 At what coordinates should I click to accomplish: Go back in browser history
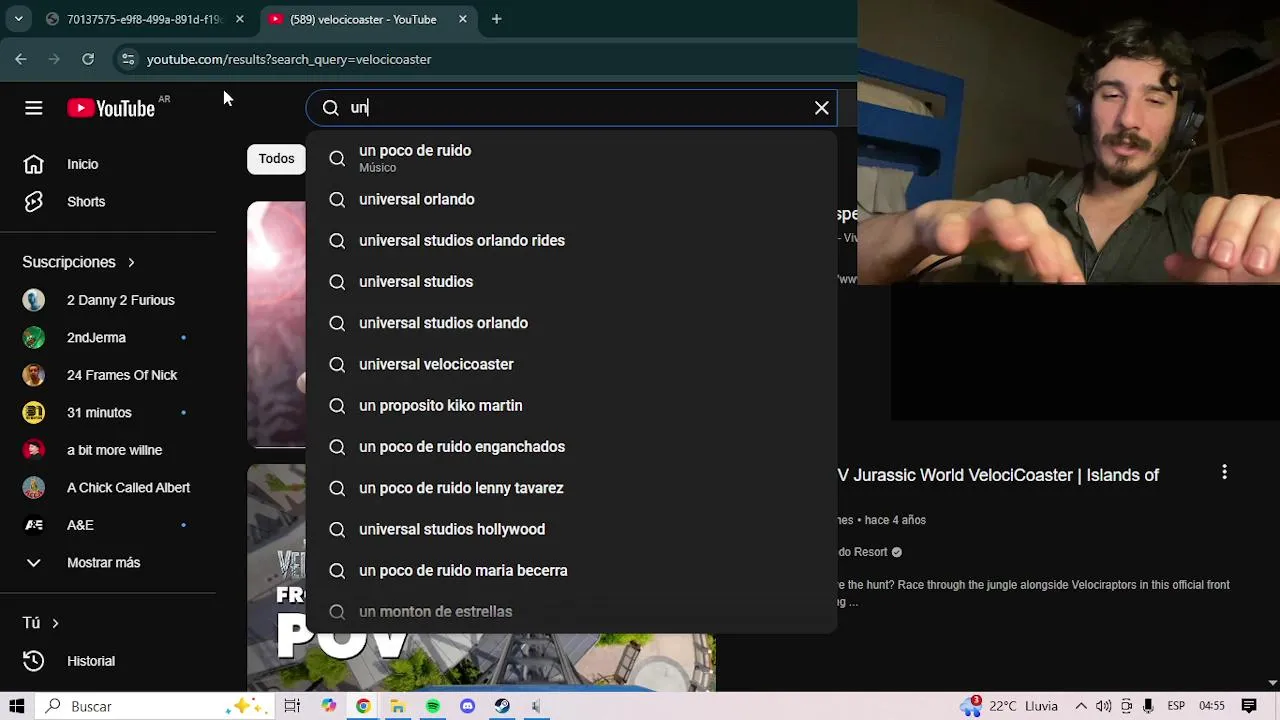point(21,59)
